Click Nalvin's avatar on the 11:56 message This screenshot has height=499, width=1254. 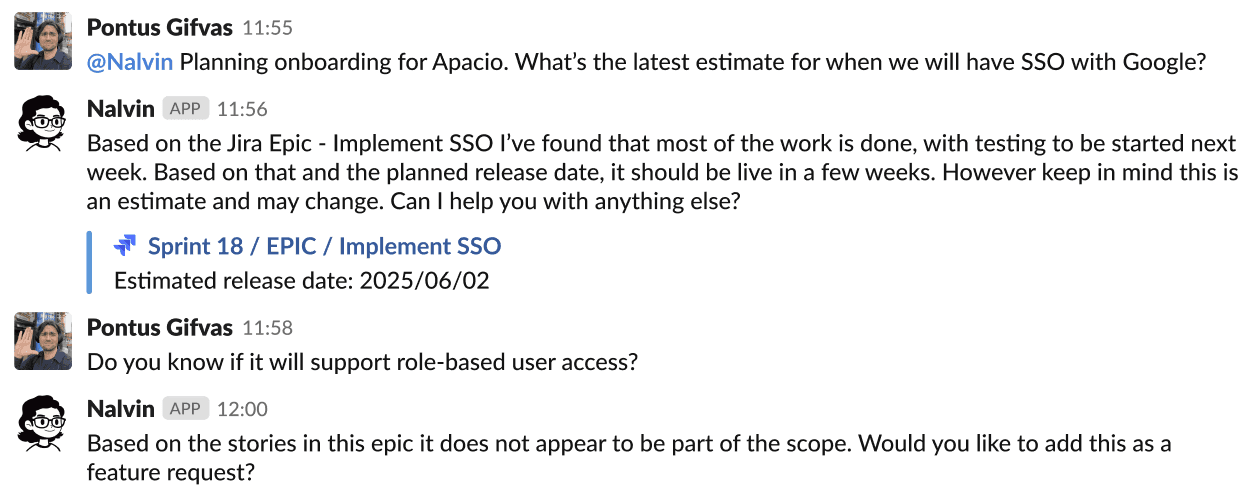click(x=43, y=123)
